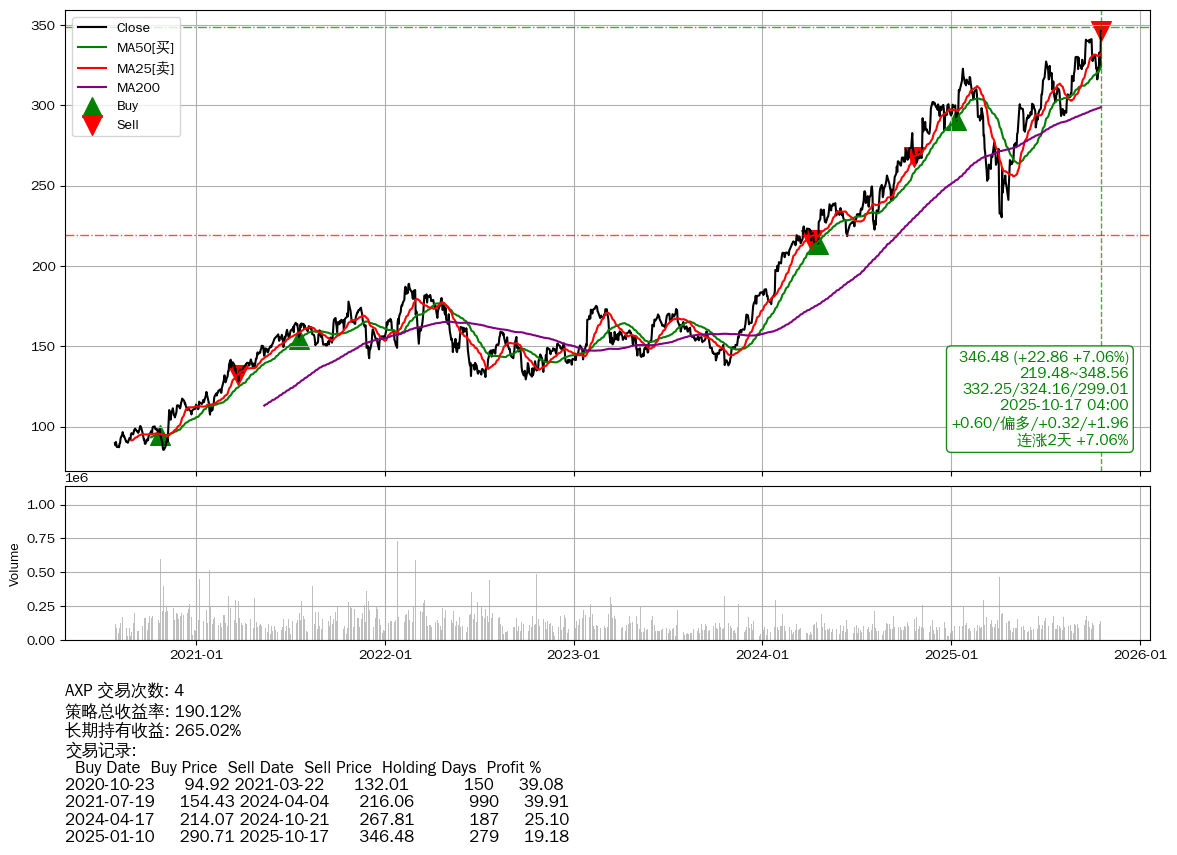Image resolution: width=1177 pixels, height=855 pixels.
Task: Select the 2020-10-23 trade record row
Action: (314, 785)
